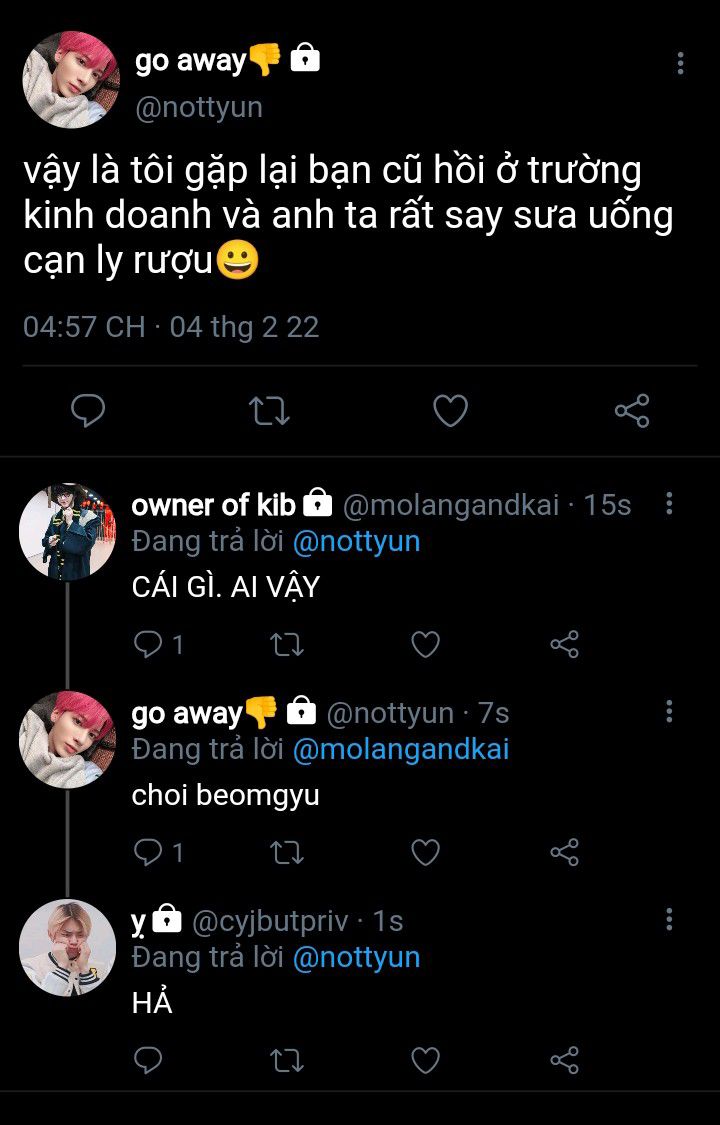Open the main tweet author's avatar

click(71, 80)
